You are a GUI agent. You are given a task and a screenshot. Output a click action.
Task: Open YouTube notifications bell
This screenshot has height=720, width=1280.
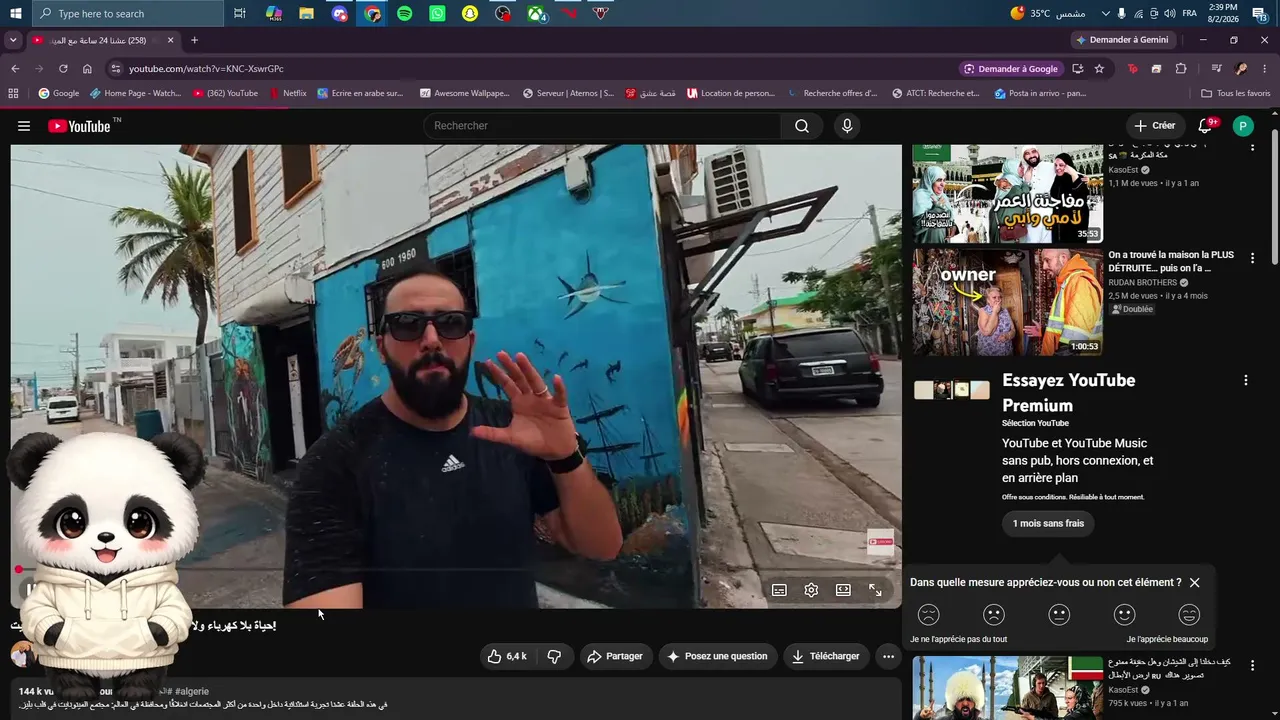pyautogui.click(x=1206, y=126)
